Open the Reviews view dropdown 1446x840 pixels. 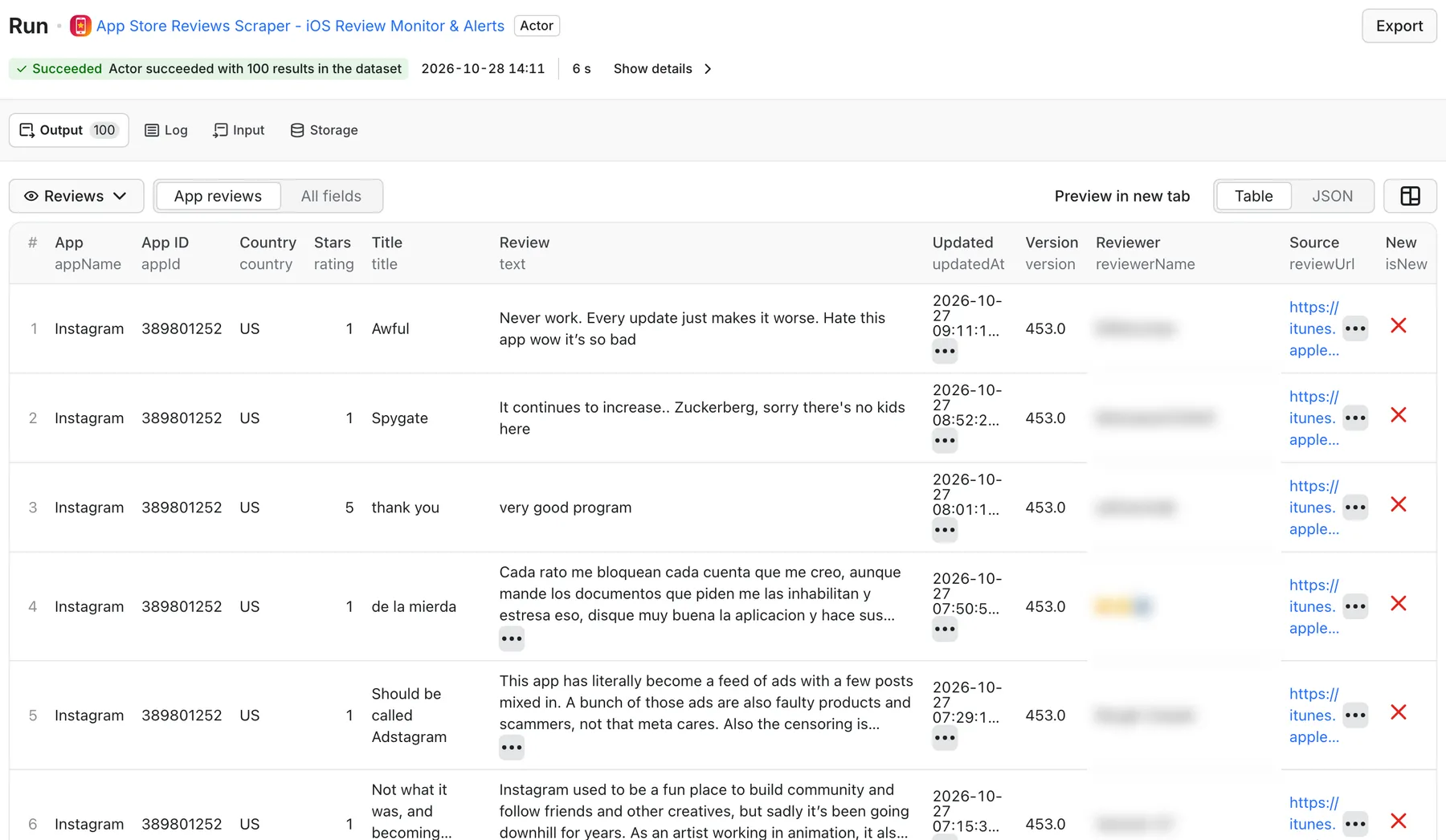point(76,196)
